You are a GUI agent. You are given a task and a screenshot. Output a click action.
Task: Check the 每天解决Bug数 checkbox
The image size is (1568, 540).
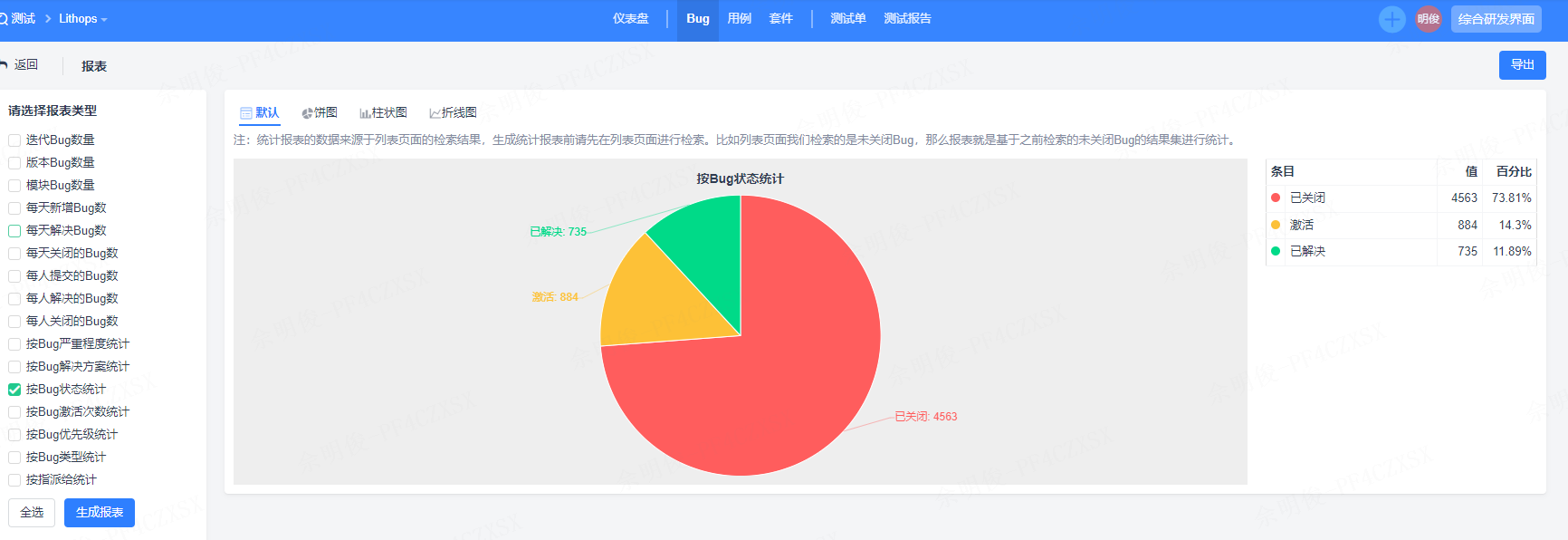(14, 231)
